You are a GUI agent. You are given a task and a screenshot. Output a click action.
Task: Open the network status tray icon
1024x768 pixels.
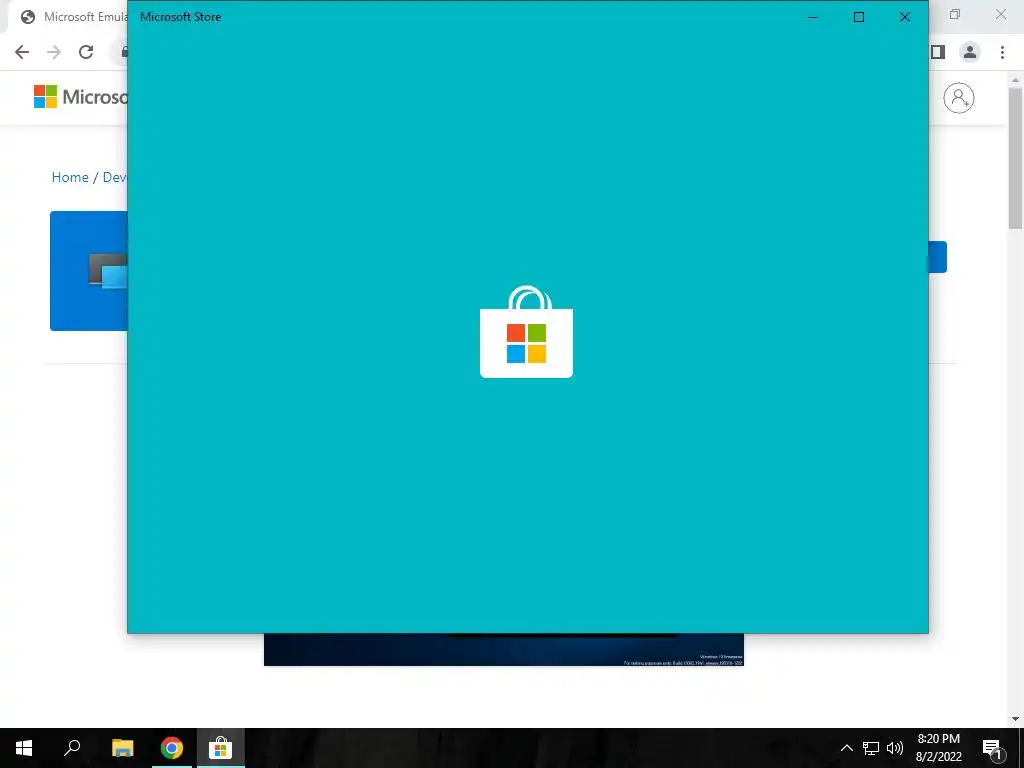871,748
